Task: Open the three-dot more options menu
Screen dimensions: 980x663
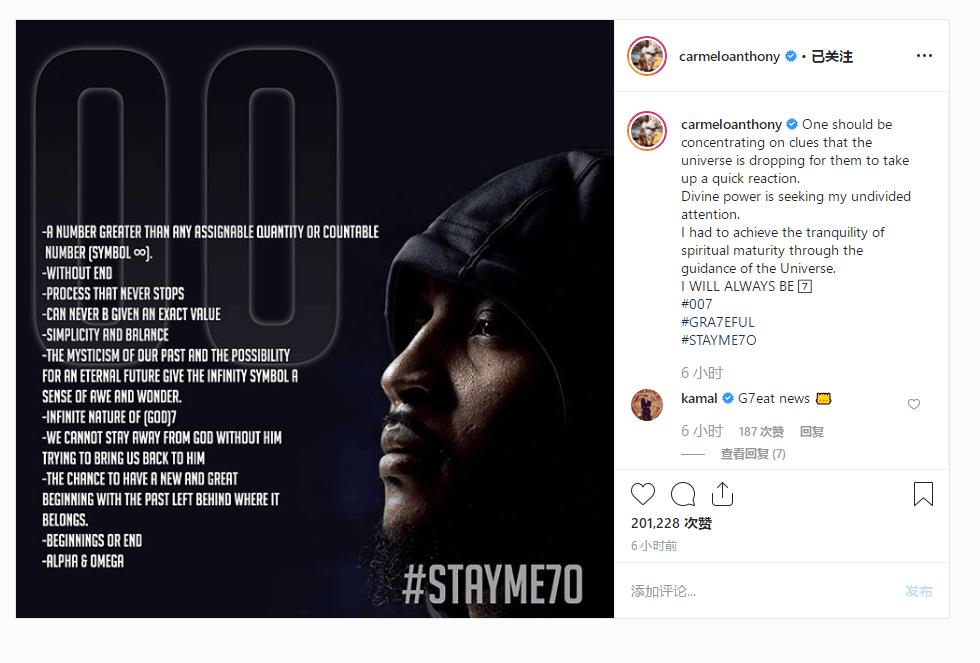Action: tap(924, 56)
